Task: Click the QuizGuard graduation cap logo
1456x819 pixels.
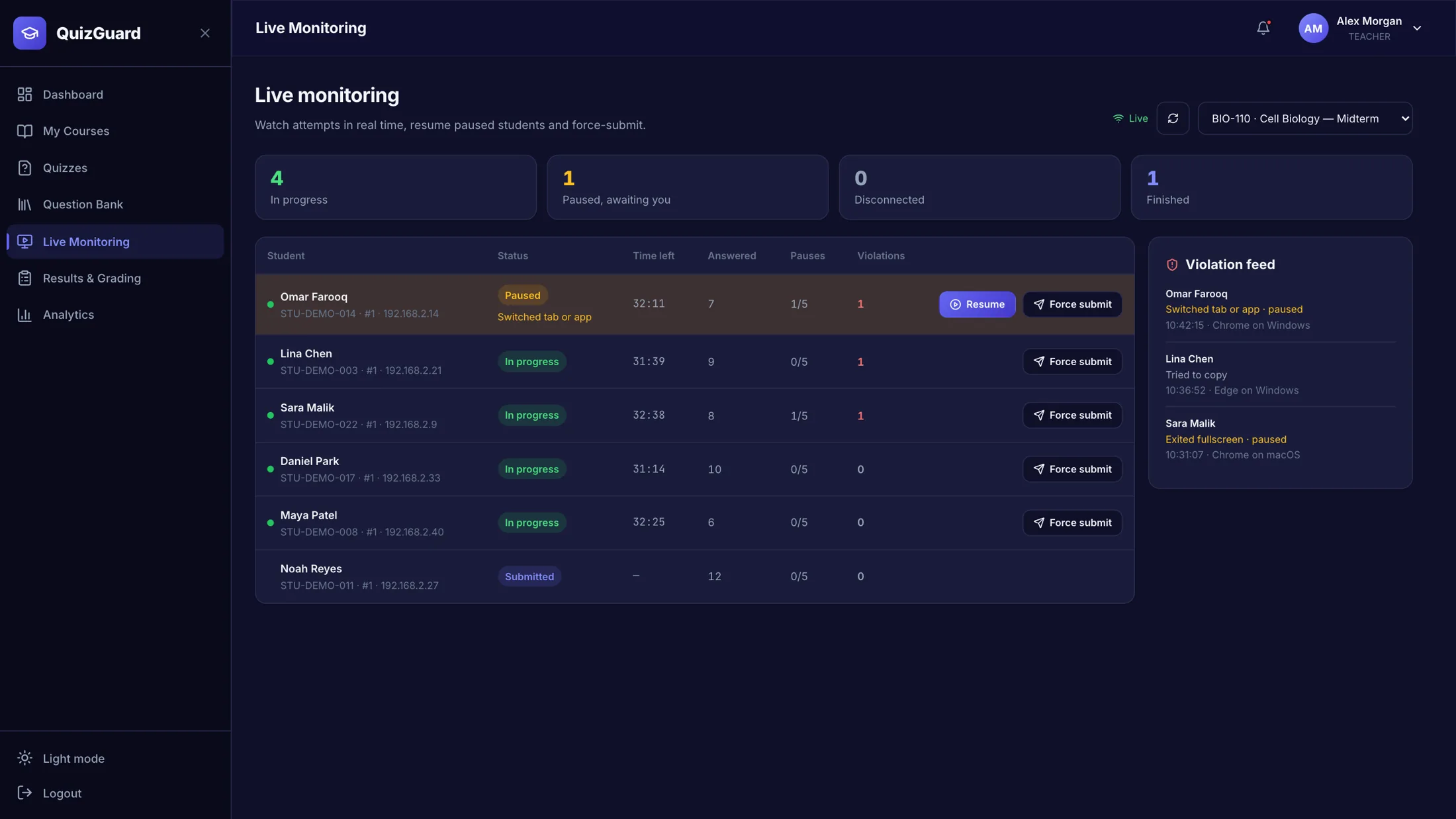Action: point(30,33)
